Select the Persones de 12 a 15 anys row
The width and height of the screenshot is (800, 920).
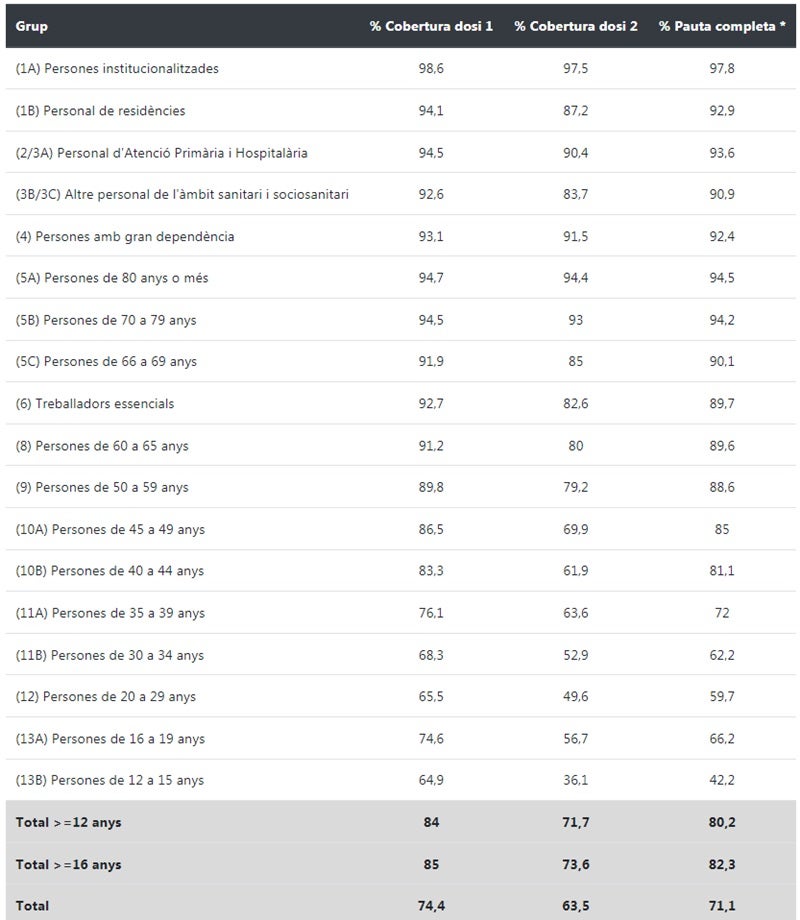tap(110, 780)
